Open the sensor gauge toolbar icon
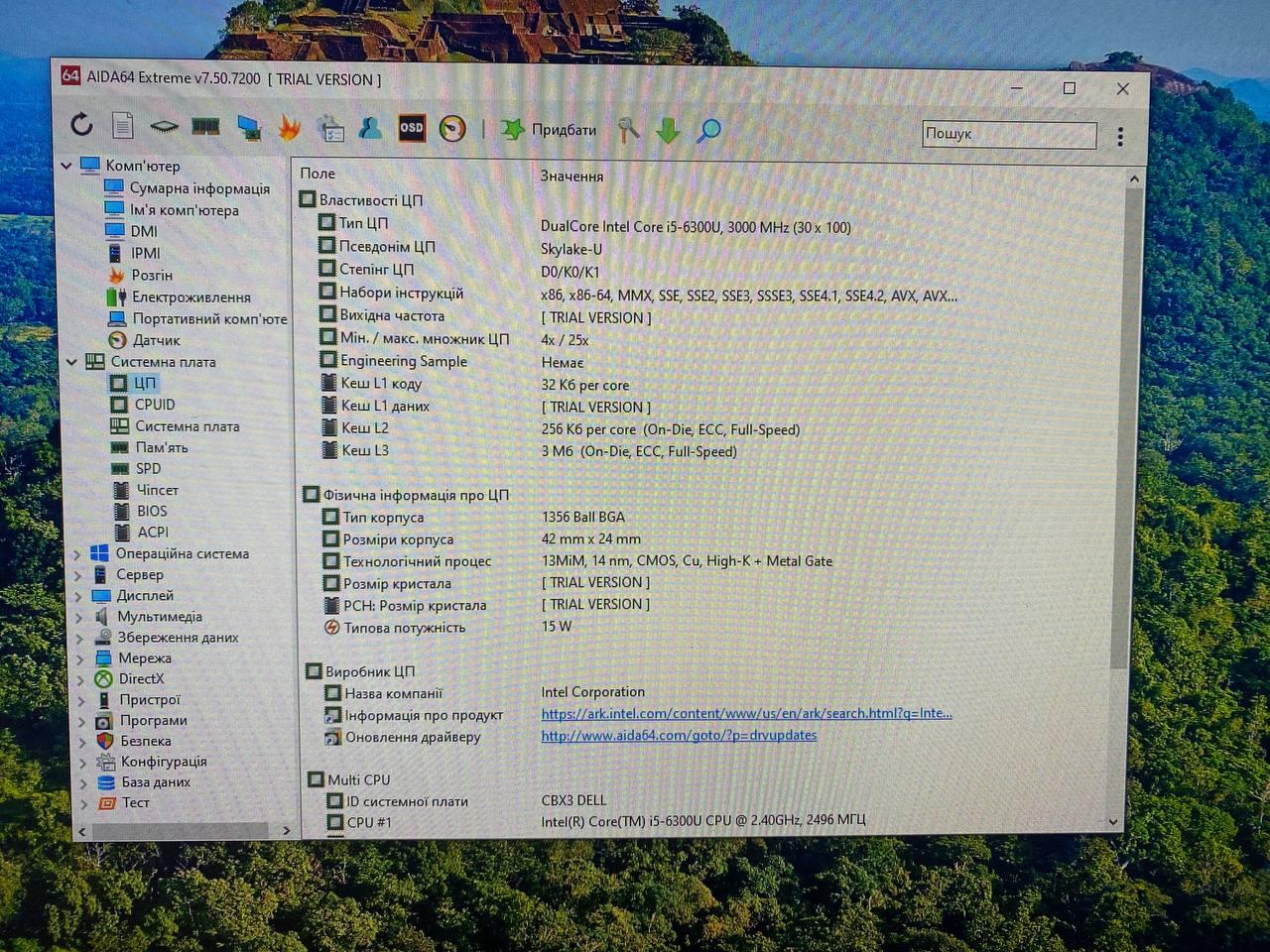This screenshot has height=952, width=1270. coord(452,129)
